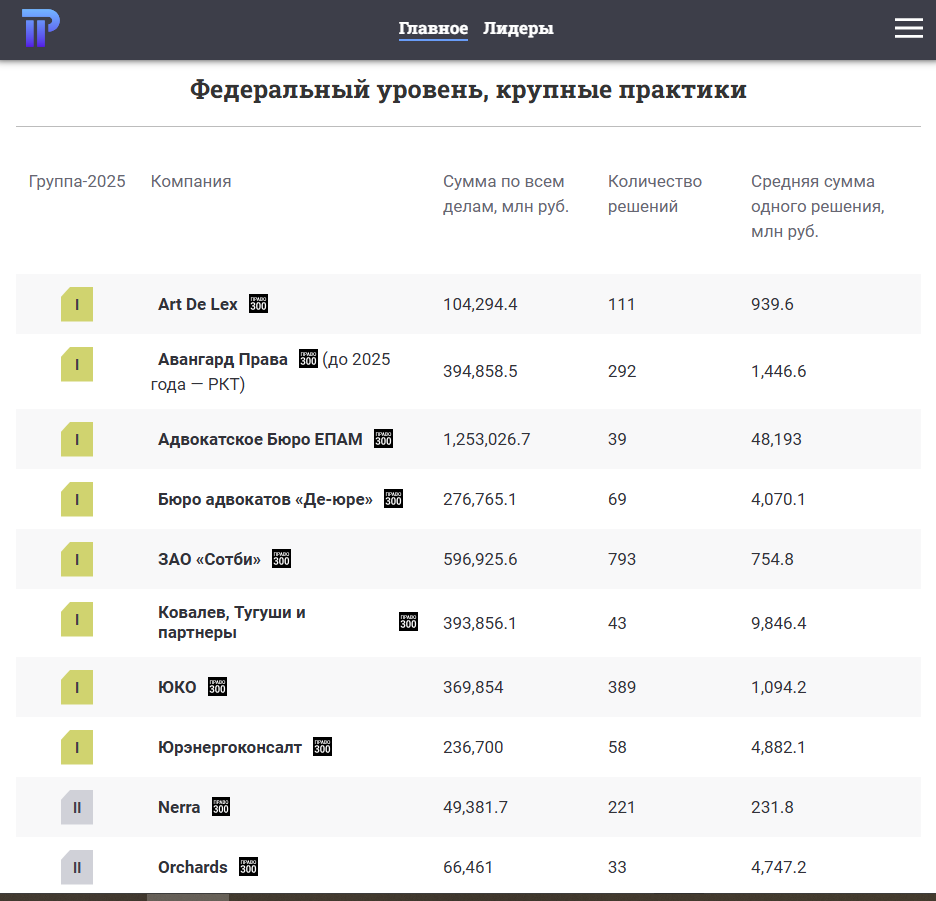The width and height of the screenshot is (936, 901).
Task: Click the group I badge for Адвокатское Бюро ЕПАМ
Action: click(77, 439)
